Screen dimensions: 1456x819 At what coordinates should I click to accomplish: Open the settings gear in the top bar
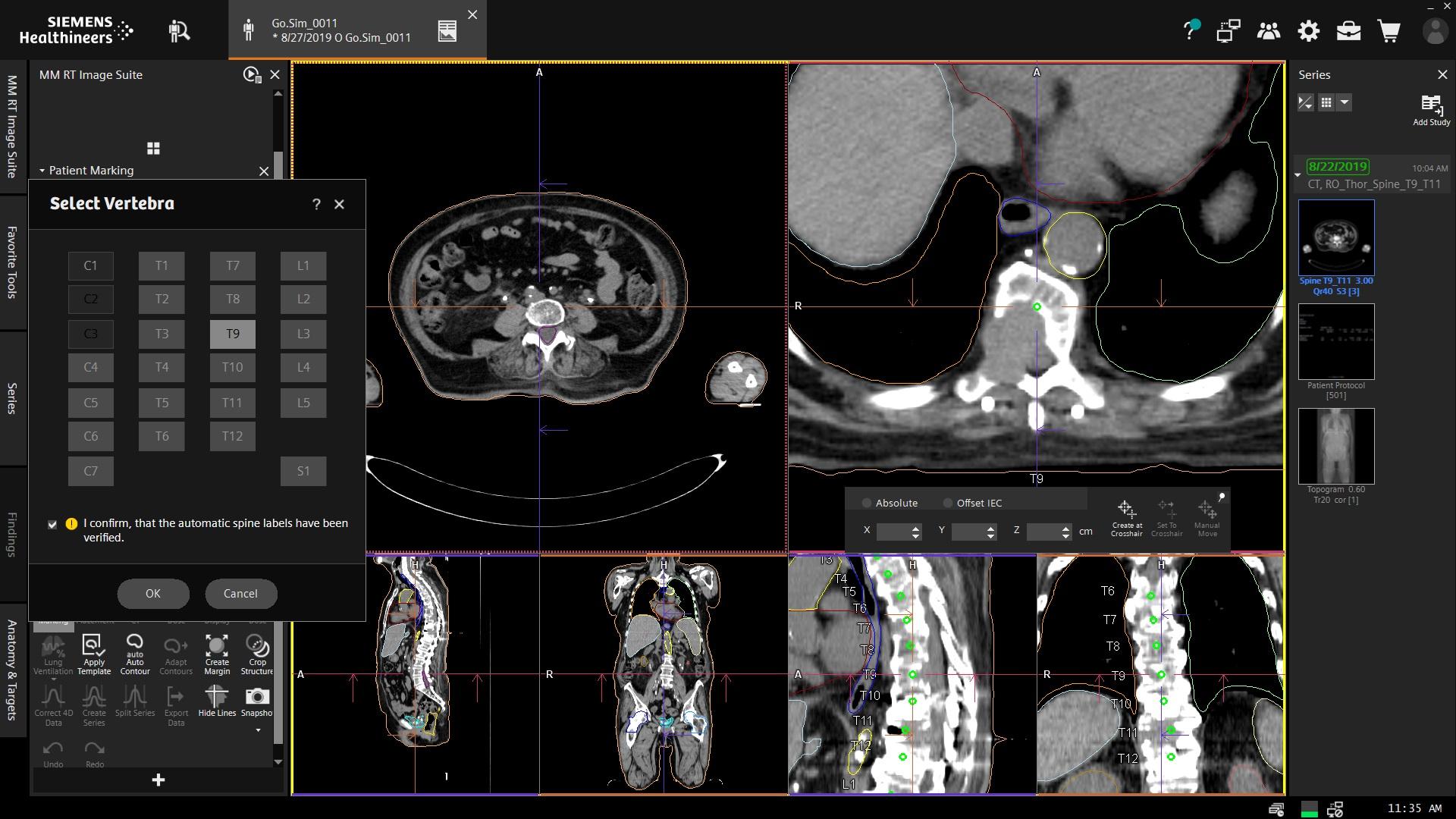pos(1309,31)
